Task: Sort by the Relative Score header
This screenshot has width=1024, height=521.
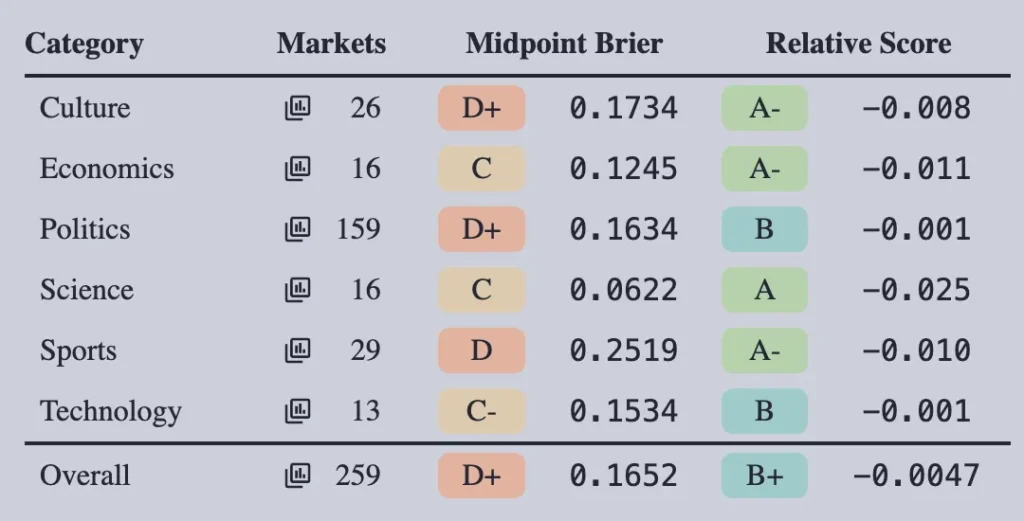Action: (x=858, y=44)
